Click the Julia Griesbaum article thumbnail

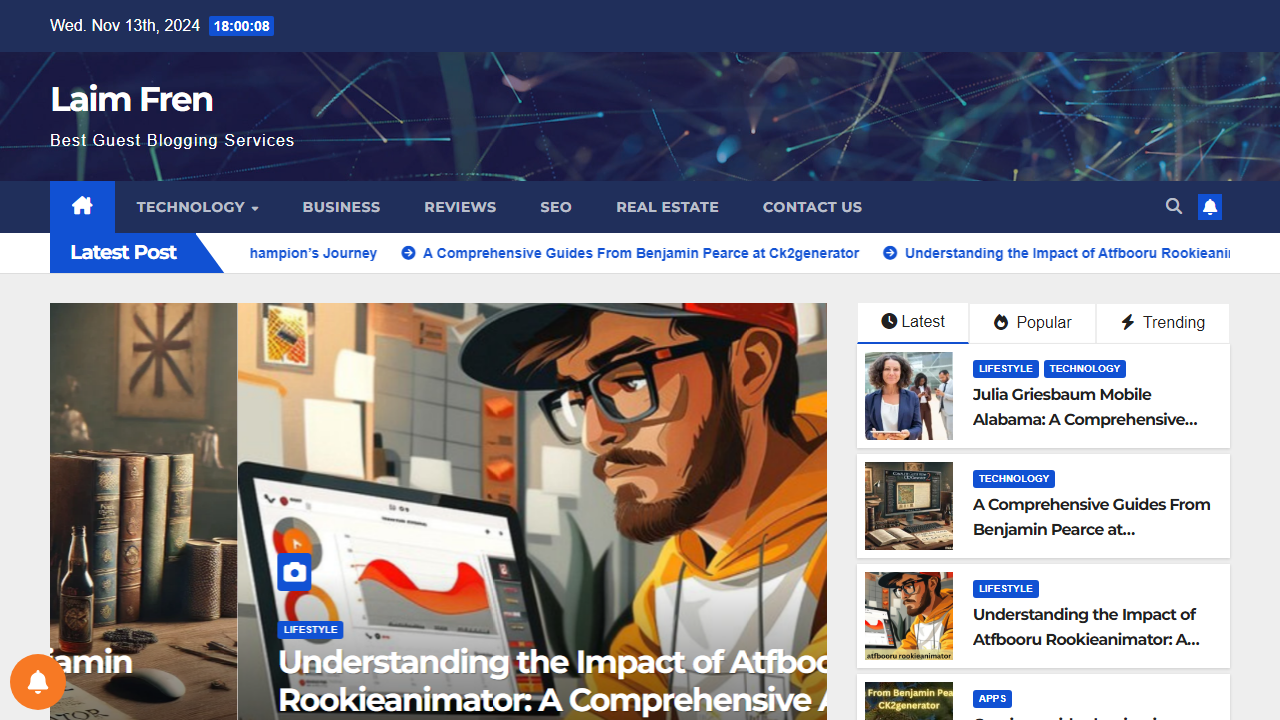pos(908,396)
